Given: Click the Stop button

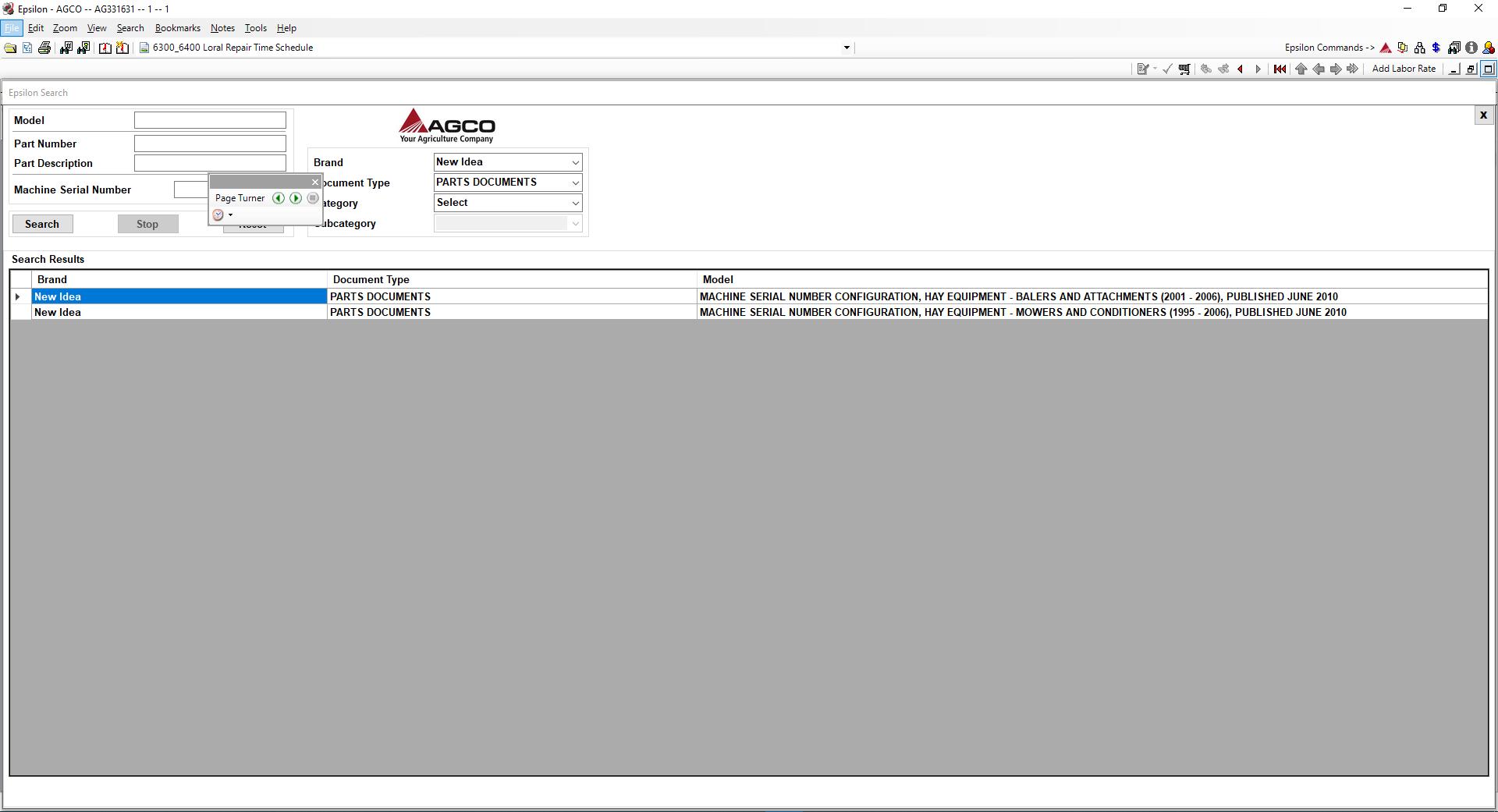Looking at the screenshot, I should coord(147,224).
